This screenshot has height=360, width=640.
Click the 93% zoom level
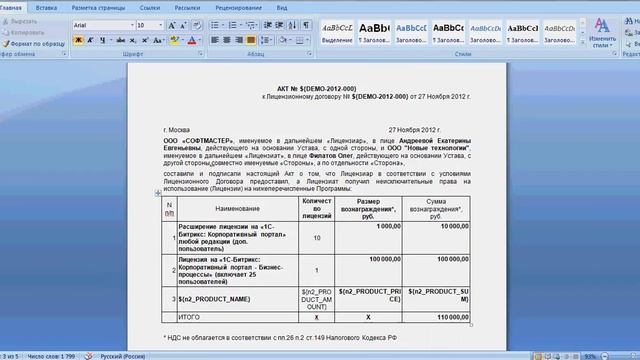pos(590,356)
